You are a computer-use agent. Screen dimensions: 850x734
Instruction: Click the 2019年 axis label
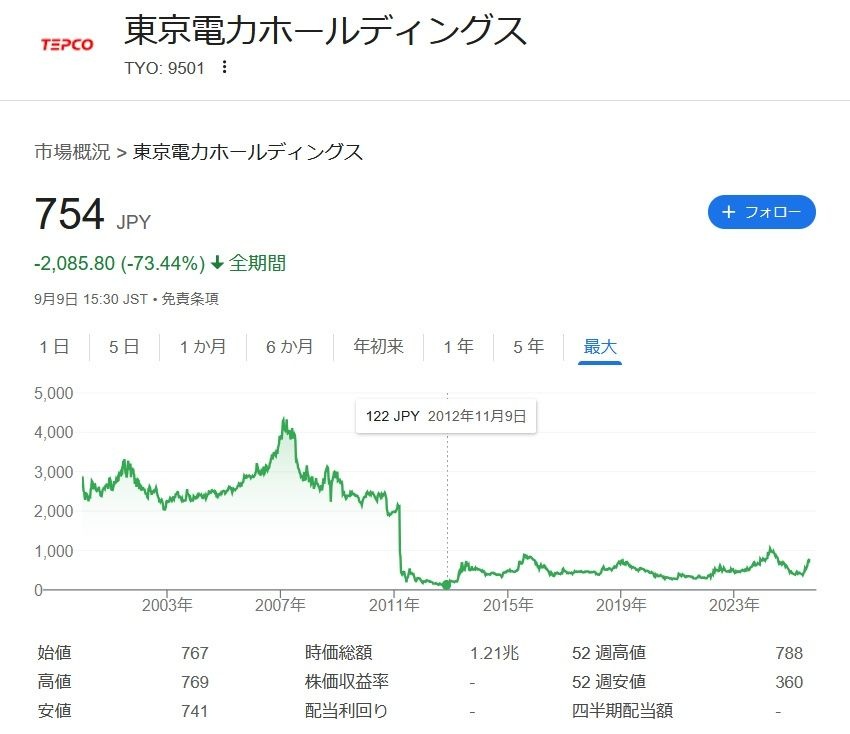coord(621,605)
